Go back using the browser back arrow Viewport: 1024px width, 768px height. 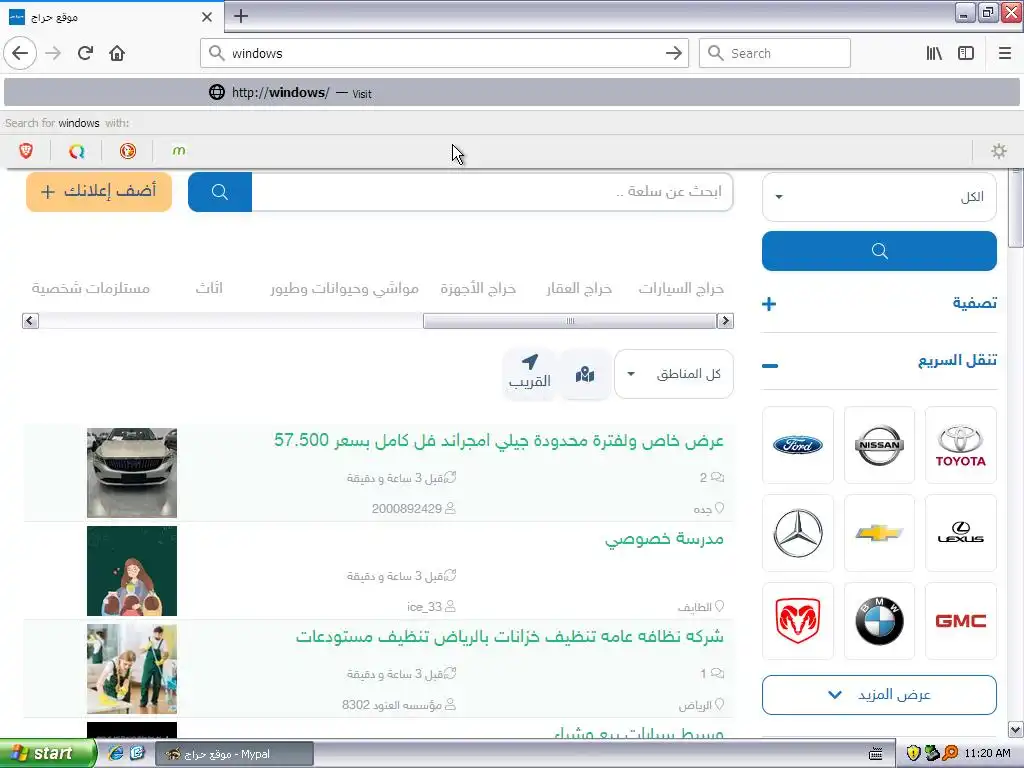(20, 53)
